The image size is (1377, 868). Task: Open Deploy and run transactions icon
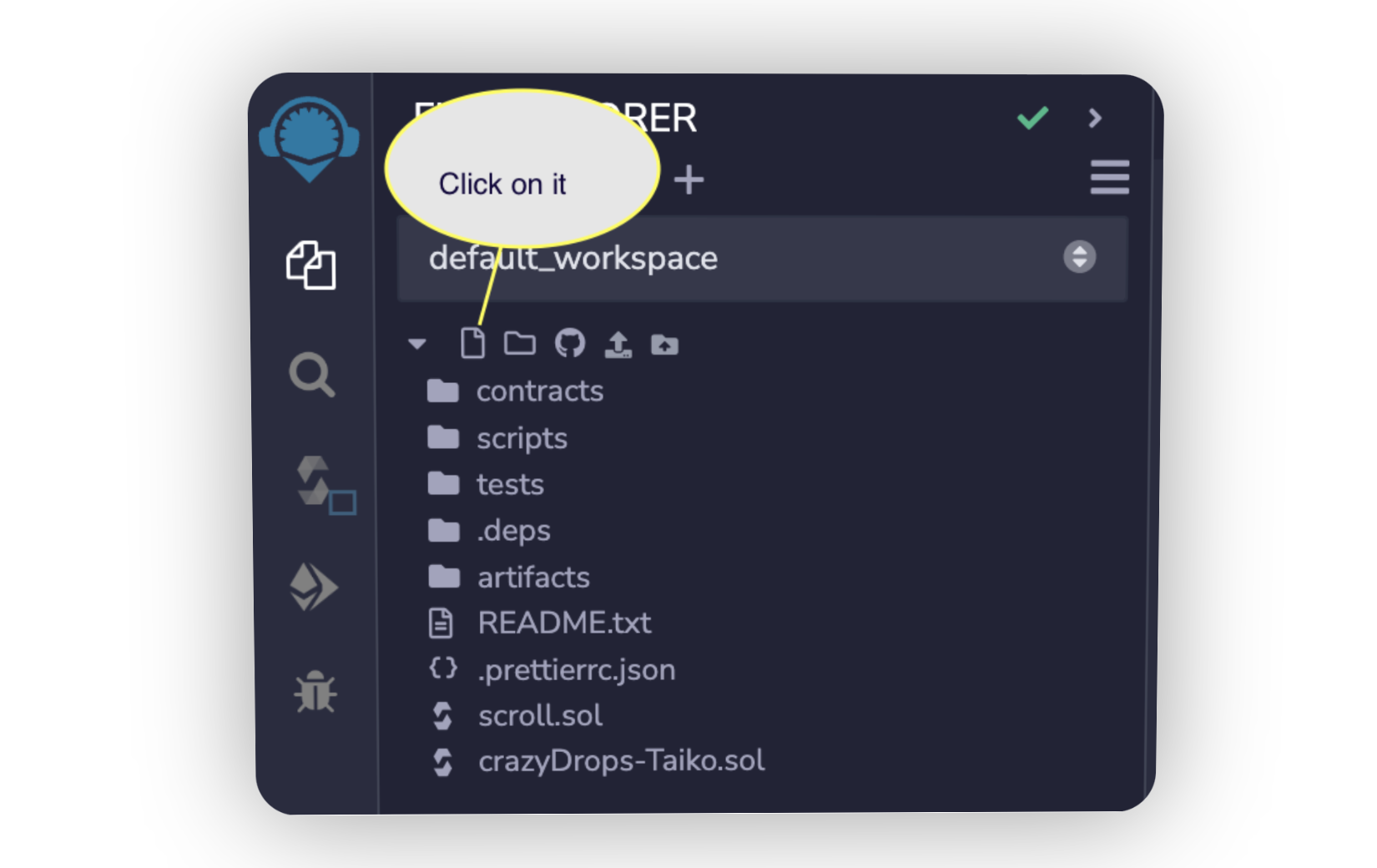pos(313,588)
